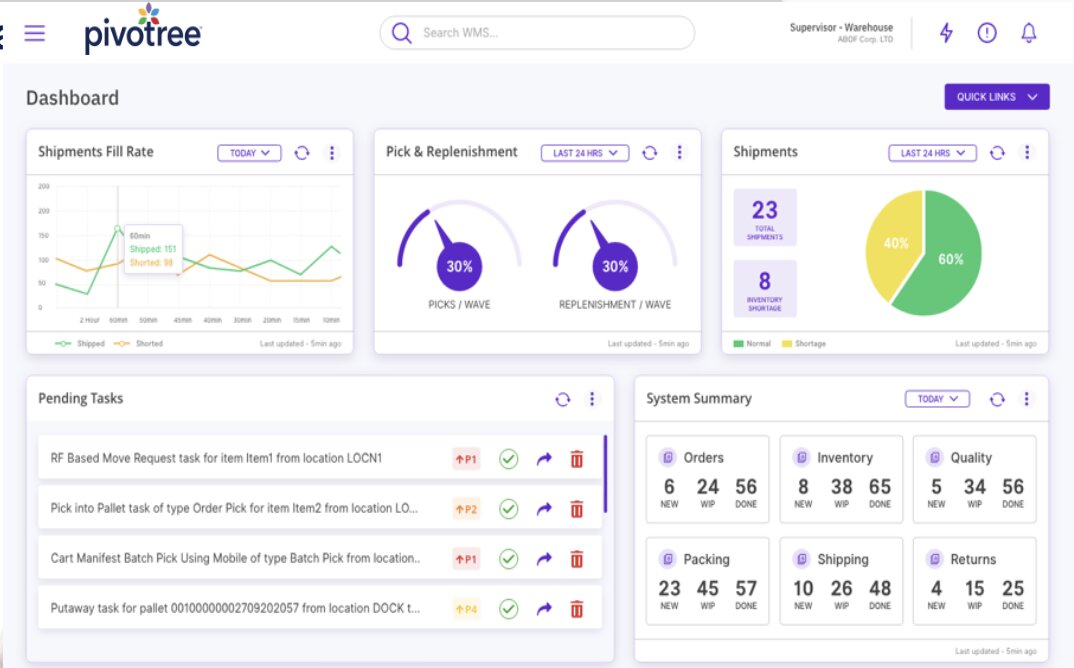Forward the Putaway task for pallet
Screen dimensions: 1074x668
pyautogui.click(x=544, y=608)
